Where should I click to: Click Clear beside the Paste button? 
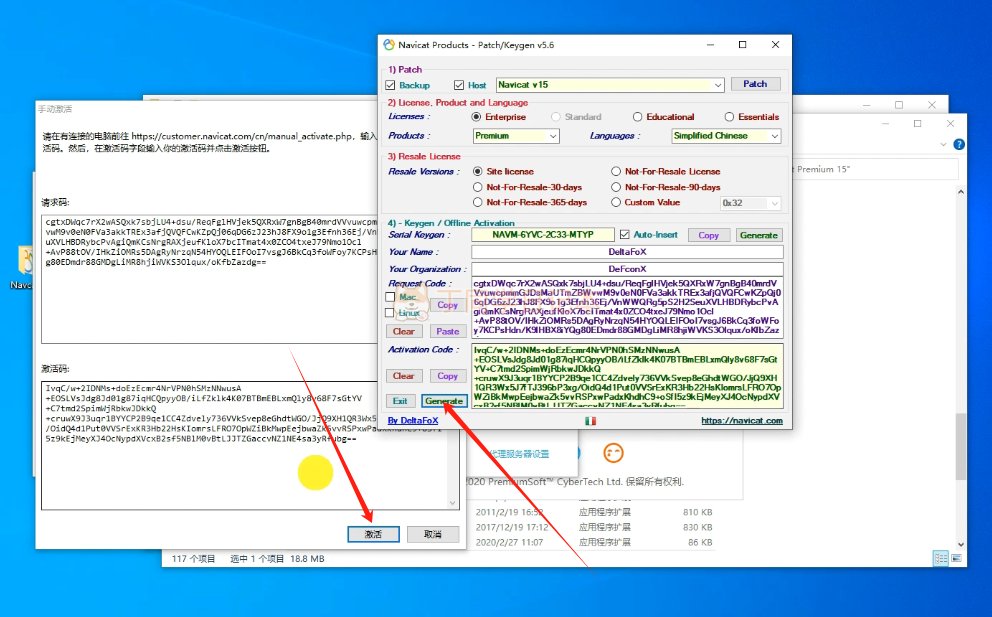404,332
